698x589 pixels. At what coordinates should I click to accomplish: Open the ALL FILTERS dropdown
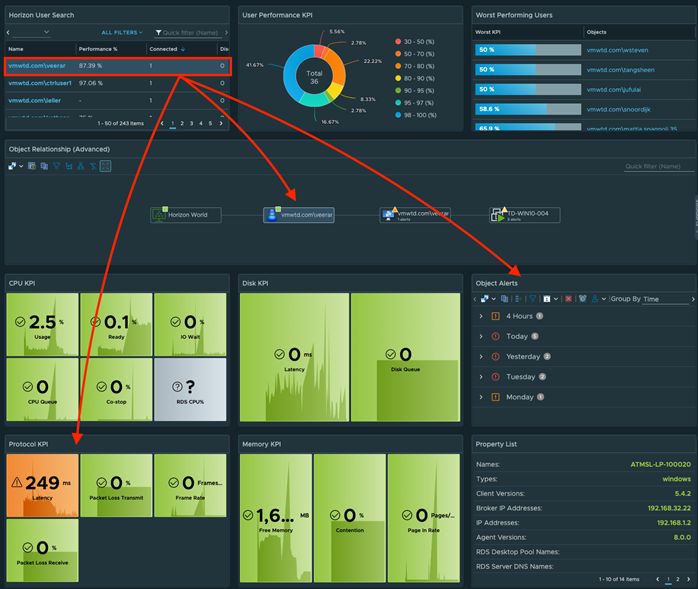tap(122, 32)
